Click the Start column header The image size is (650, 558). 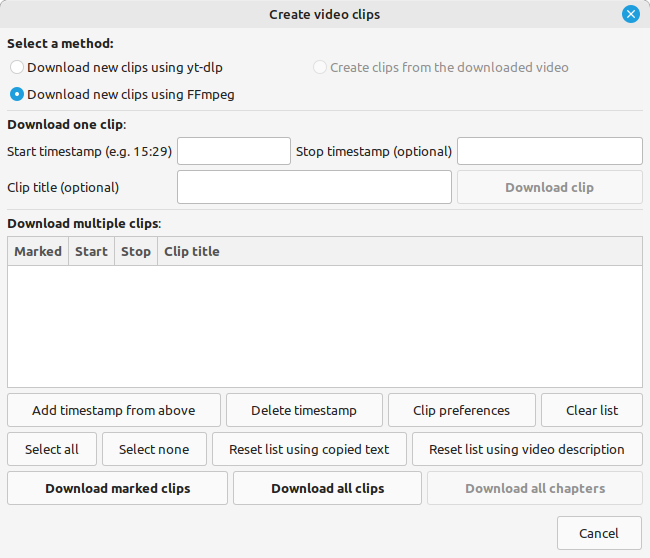[x=91, y=251]
